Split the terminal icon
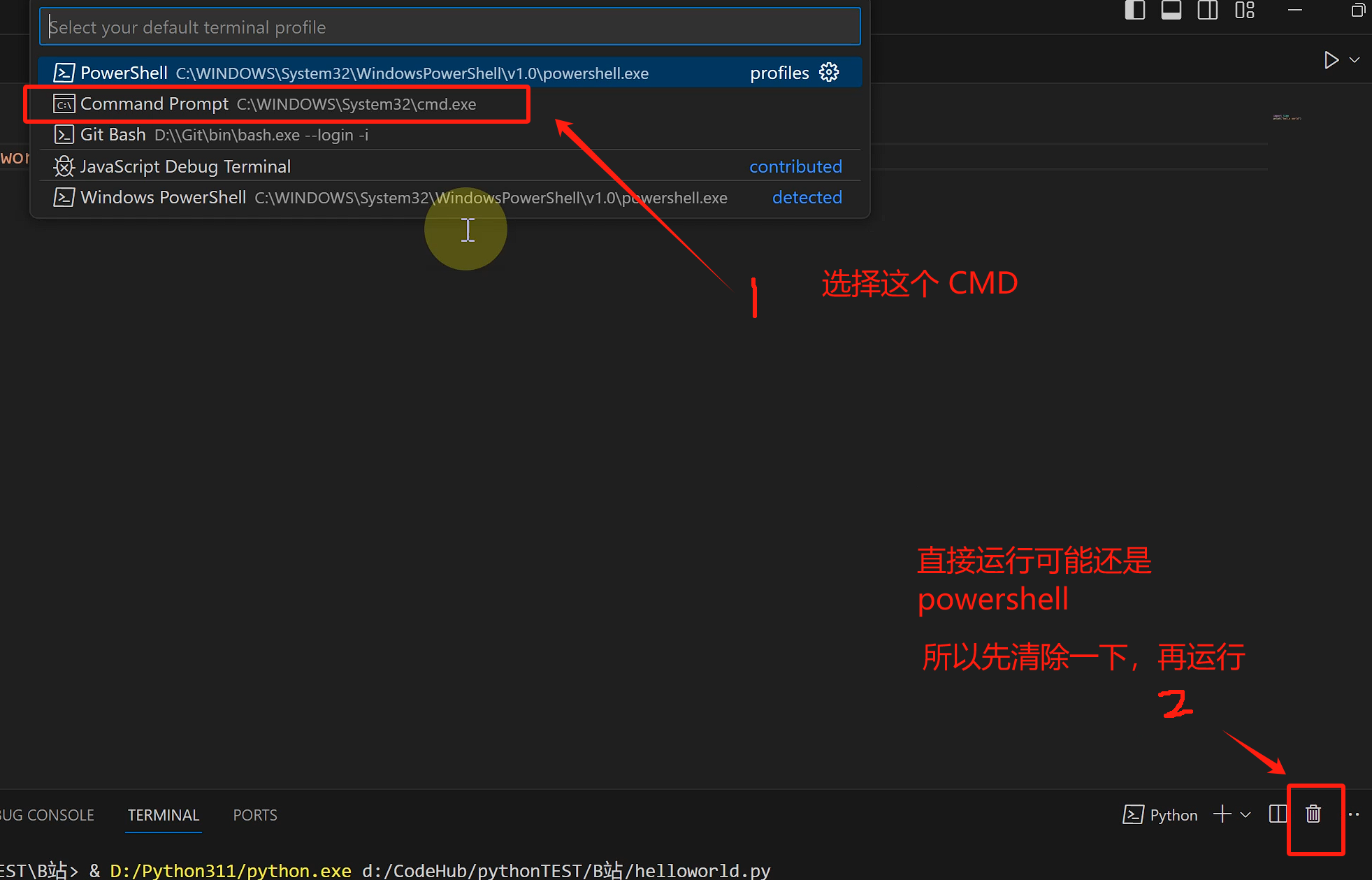Image resolution: width=1372 pixels, height=880 pixels. point(1278,814)
